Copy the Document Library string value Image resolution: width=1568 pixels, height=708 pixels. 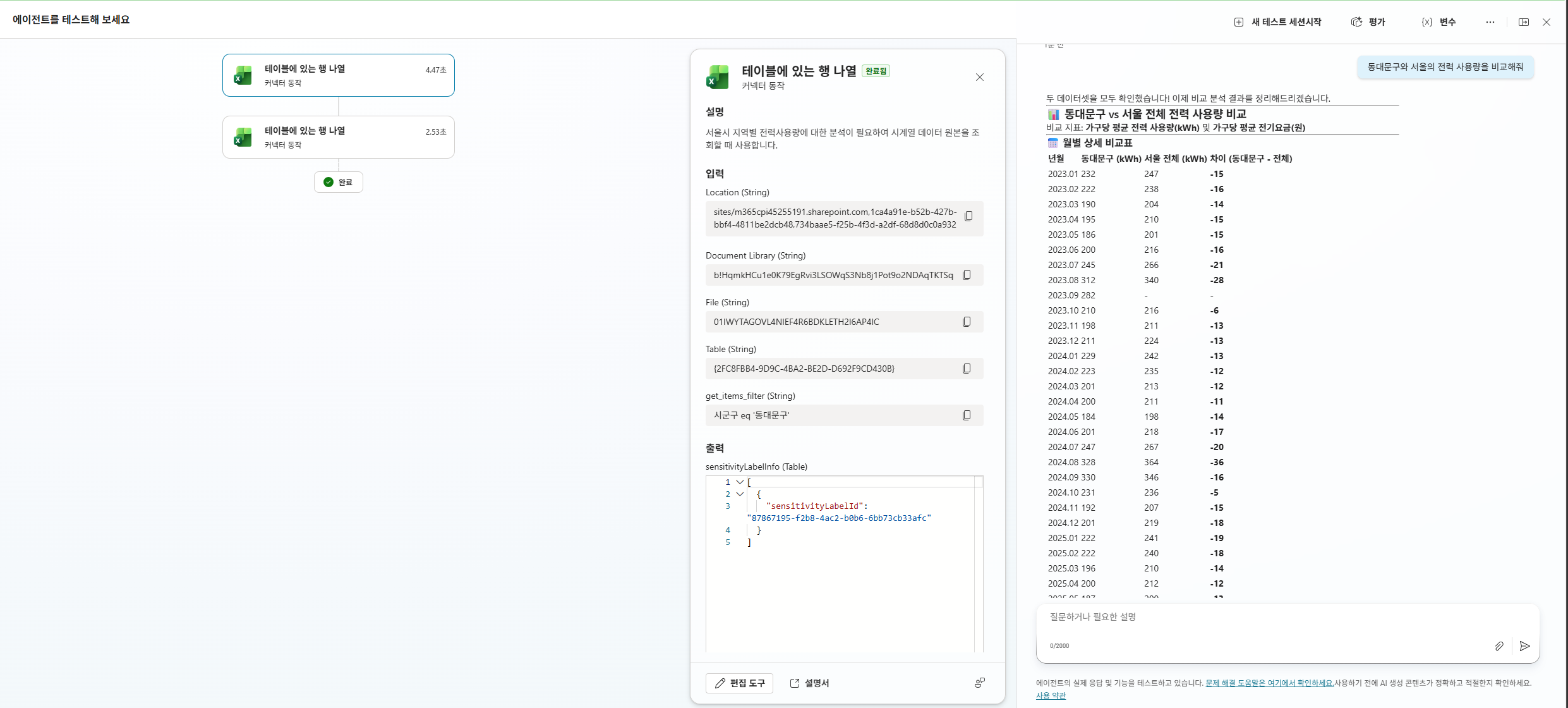point(967,275)
